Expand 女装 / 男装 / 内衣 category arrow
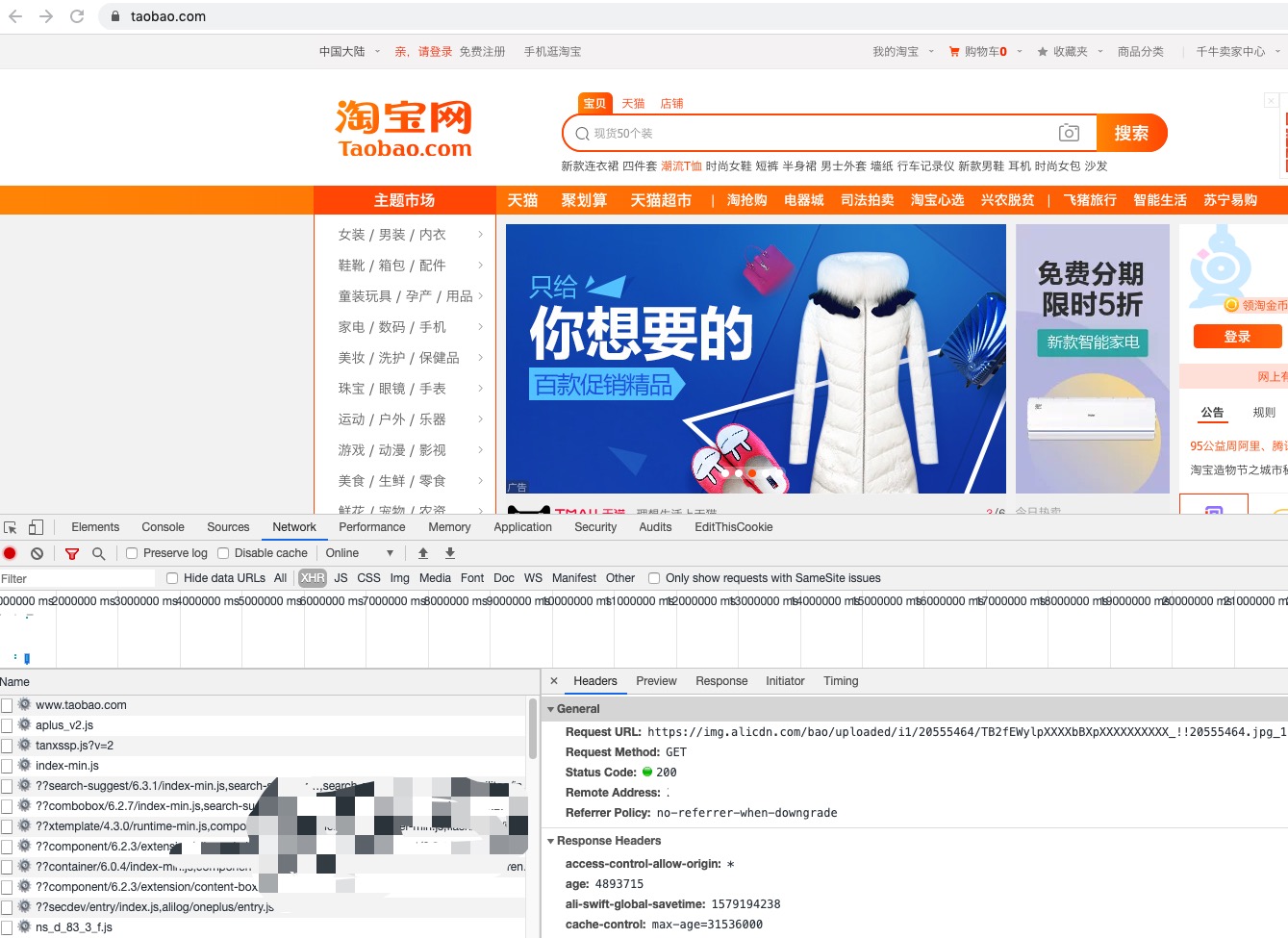Screen dimensions: 1288x938 pos(480,235)
